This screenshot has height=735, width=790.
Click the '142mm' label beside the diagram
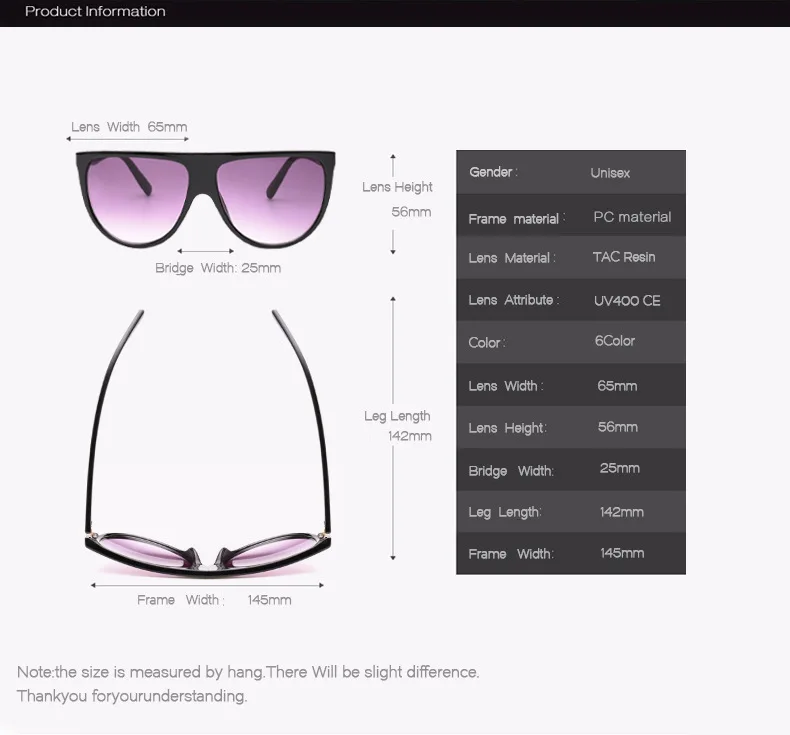410,436
